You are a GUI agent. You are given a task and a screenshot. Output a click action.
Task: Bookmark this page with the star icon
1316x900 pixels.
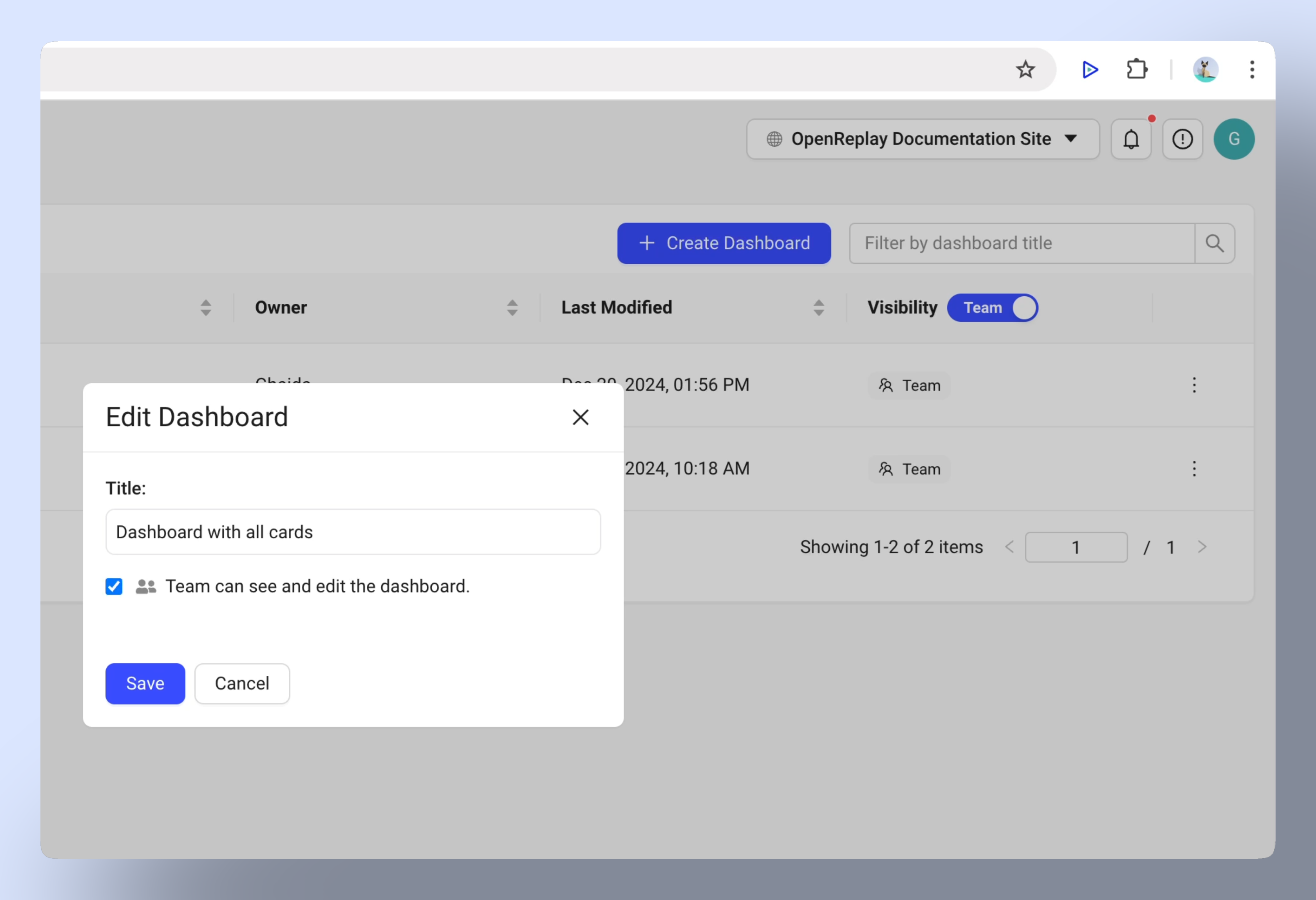[x=1025, y=70]
